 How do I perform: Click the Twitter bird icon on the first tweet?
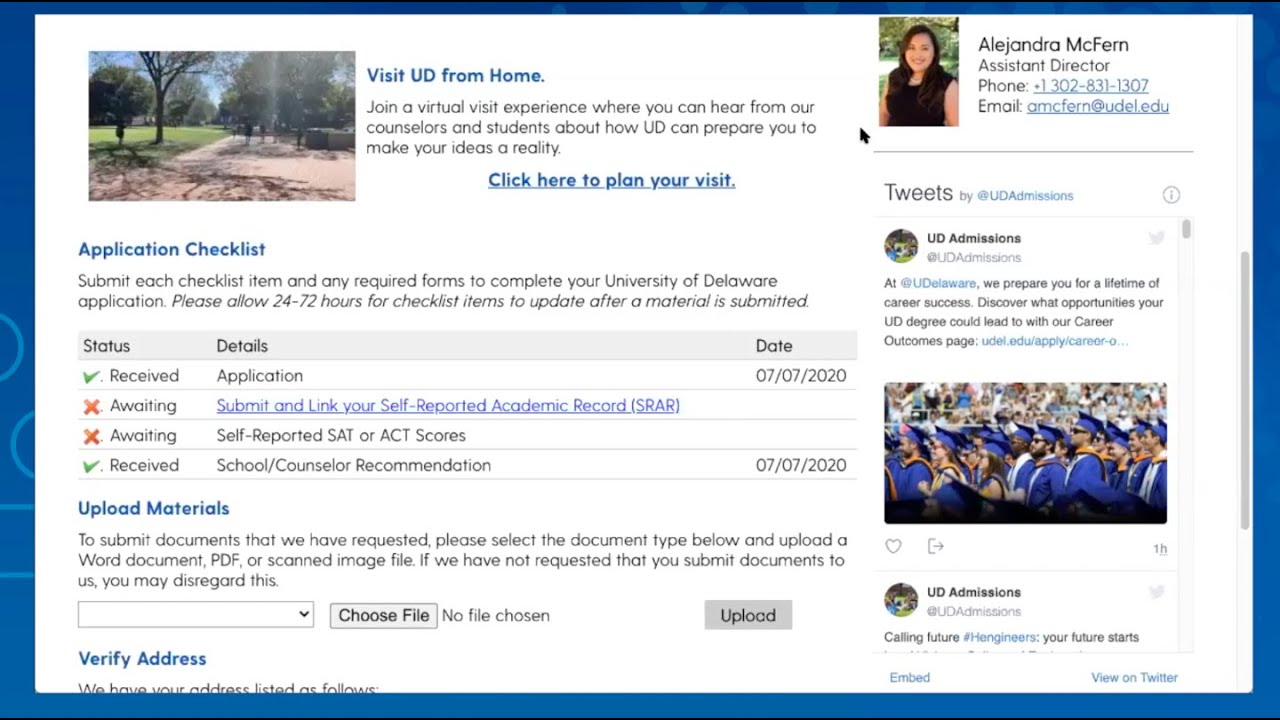1157,238
